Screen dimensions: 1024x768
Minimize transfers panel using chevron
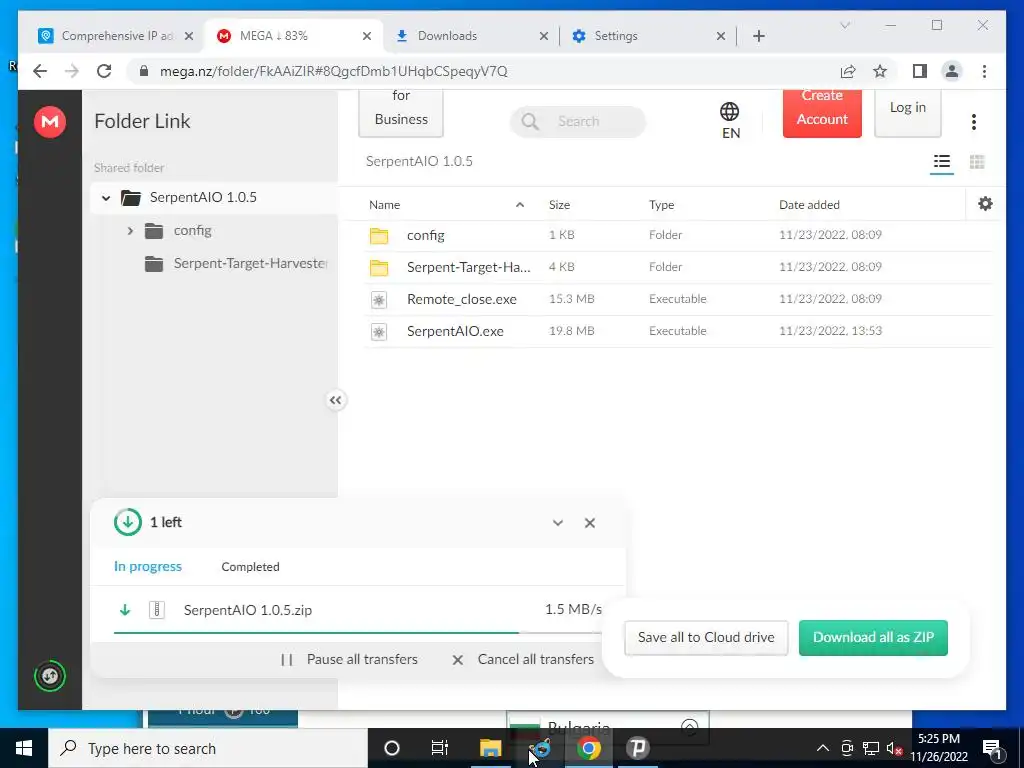pyautogui.click(x=558, y=522)
